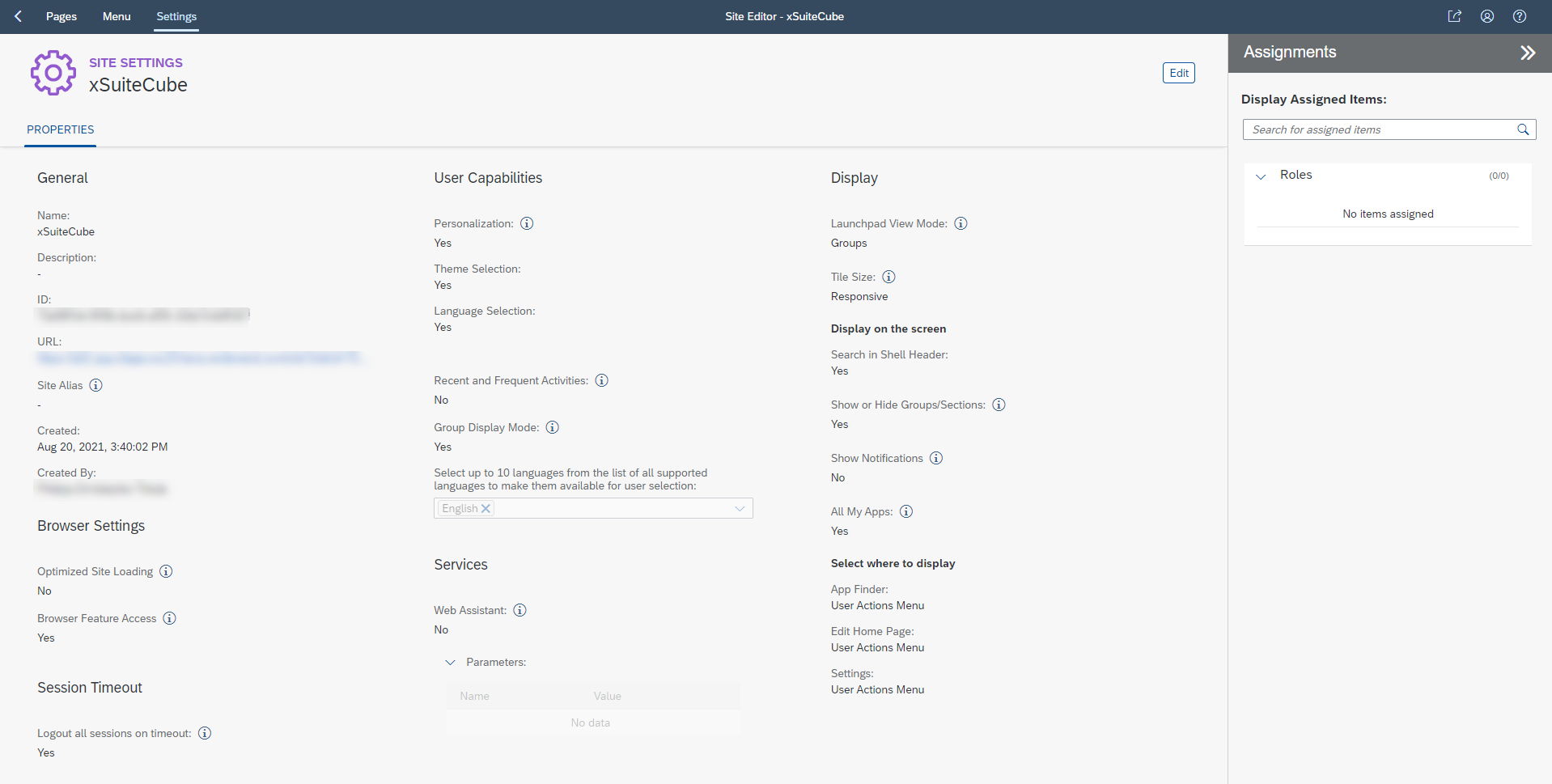Switch to the Pages menu
This screenshot has height=784, width=1552.
61,16
